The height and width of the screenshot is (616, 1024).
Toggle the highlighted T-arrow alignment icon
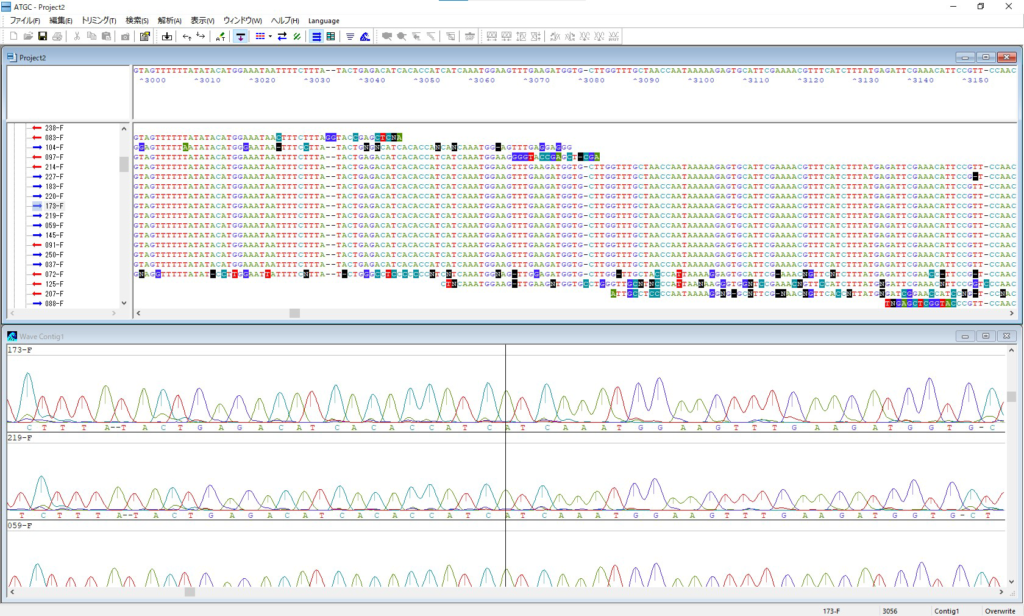[x=240, y=37]
